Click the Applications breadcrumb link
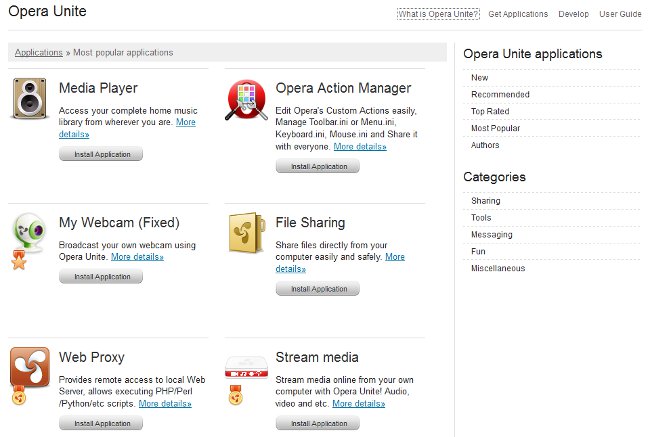The width and height of the screenshot is (650, 437). 39,53
